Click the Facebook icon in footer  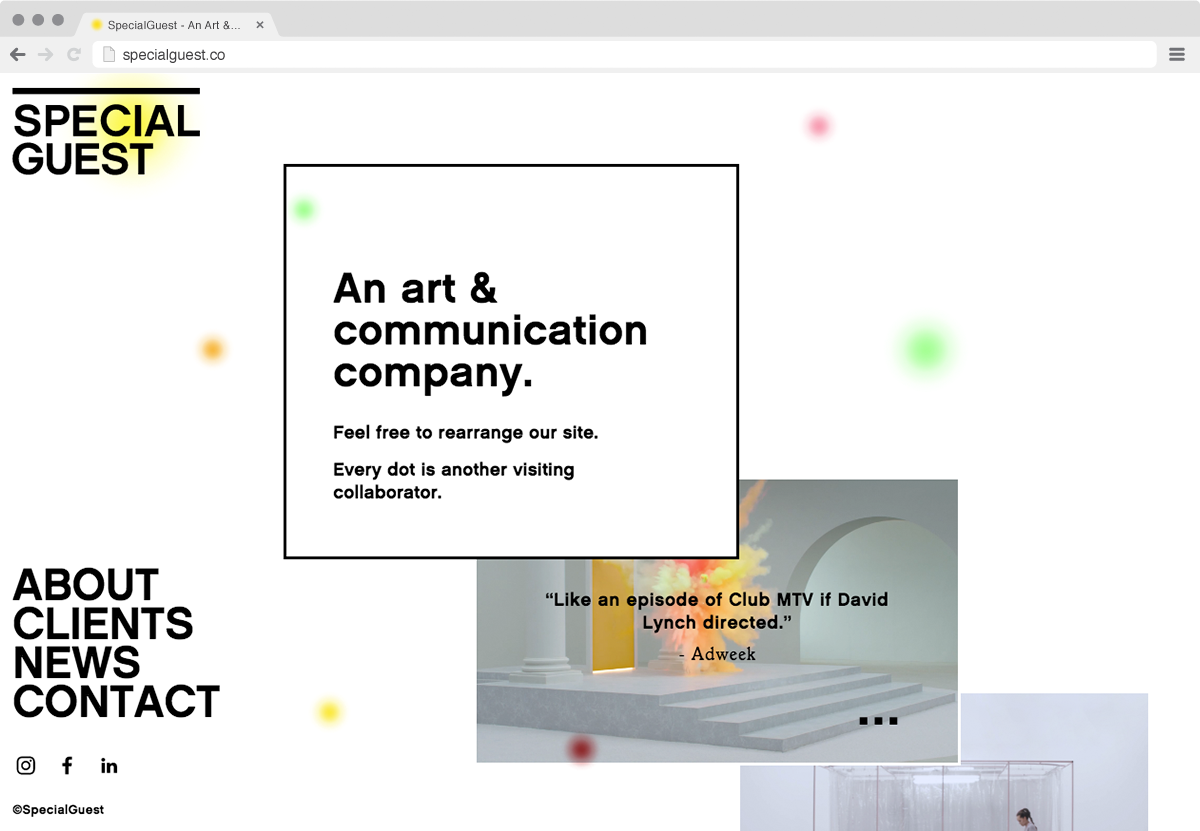click(67, 765)
